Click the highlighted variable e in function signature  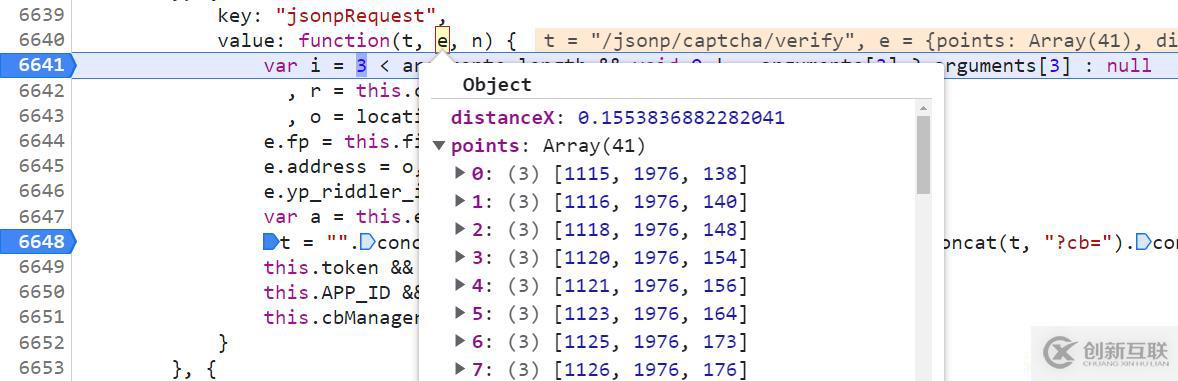[443, 40]
